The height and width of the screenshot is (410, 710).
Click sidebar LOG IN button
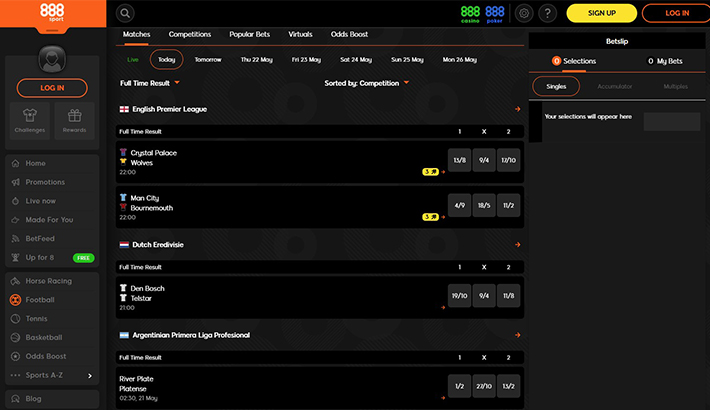(x=52, y=88)
